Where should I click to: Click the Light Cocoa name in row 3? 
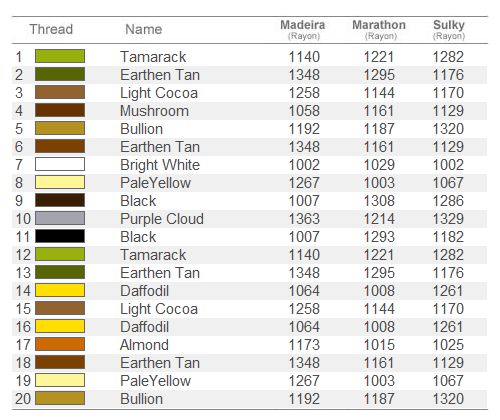(x=159, y=93)
